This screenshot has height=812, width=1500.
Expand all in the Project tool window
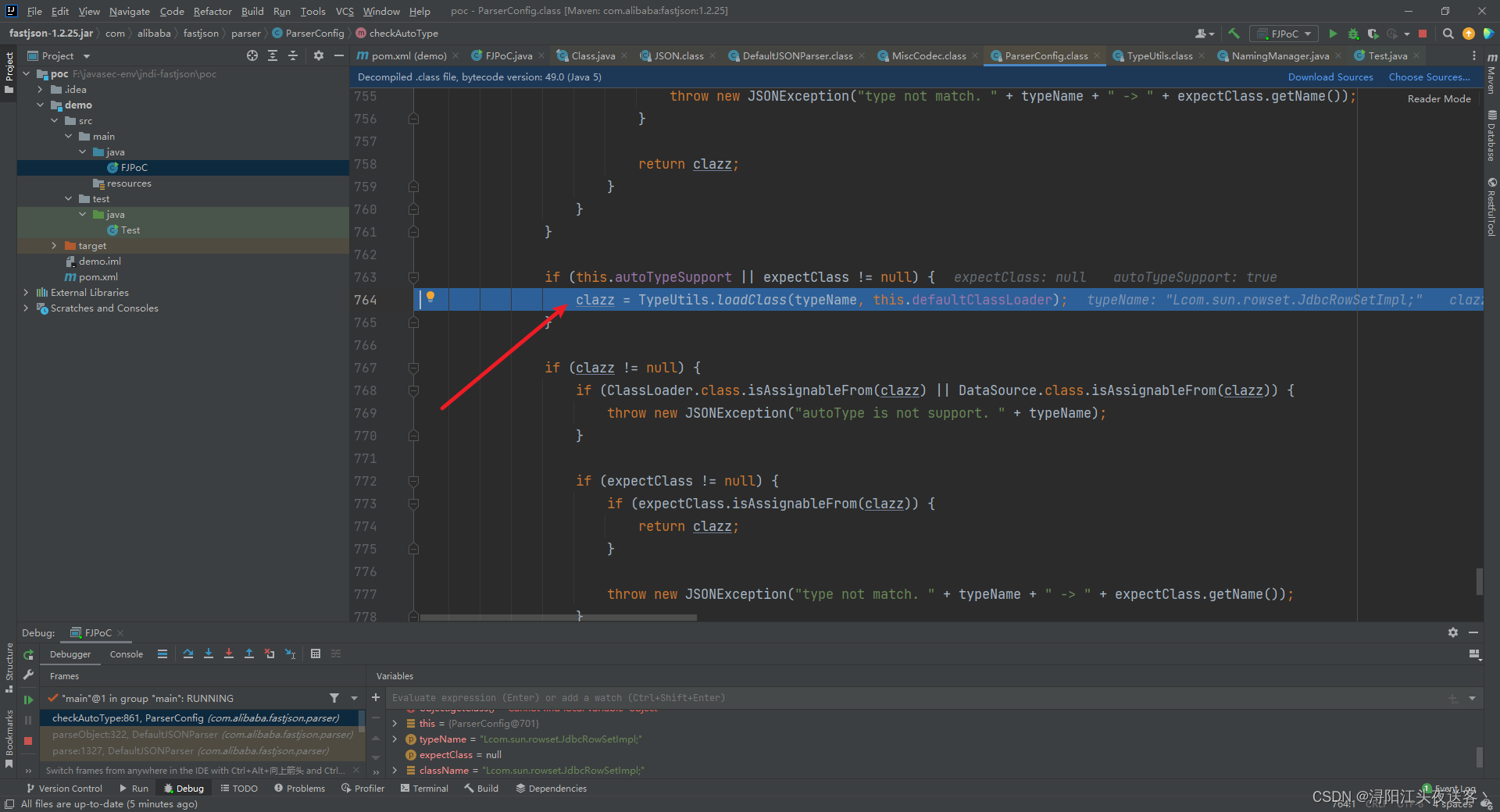click(273, 55)
